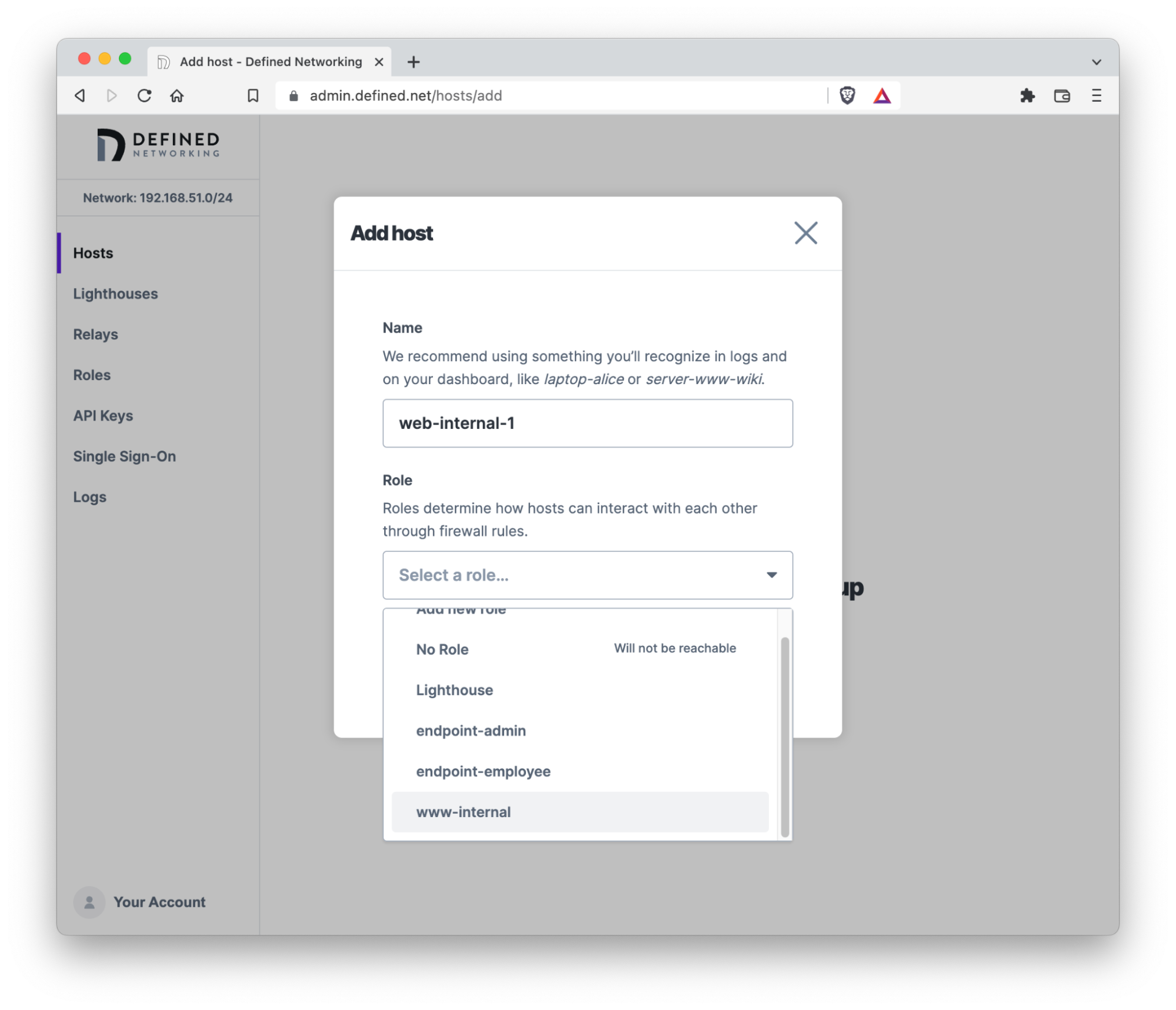Close the Add host dialog
This screenshot has width=1176, height=1010.
(805, 233)
